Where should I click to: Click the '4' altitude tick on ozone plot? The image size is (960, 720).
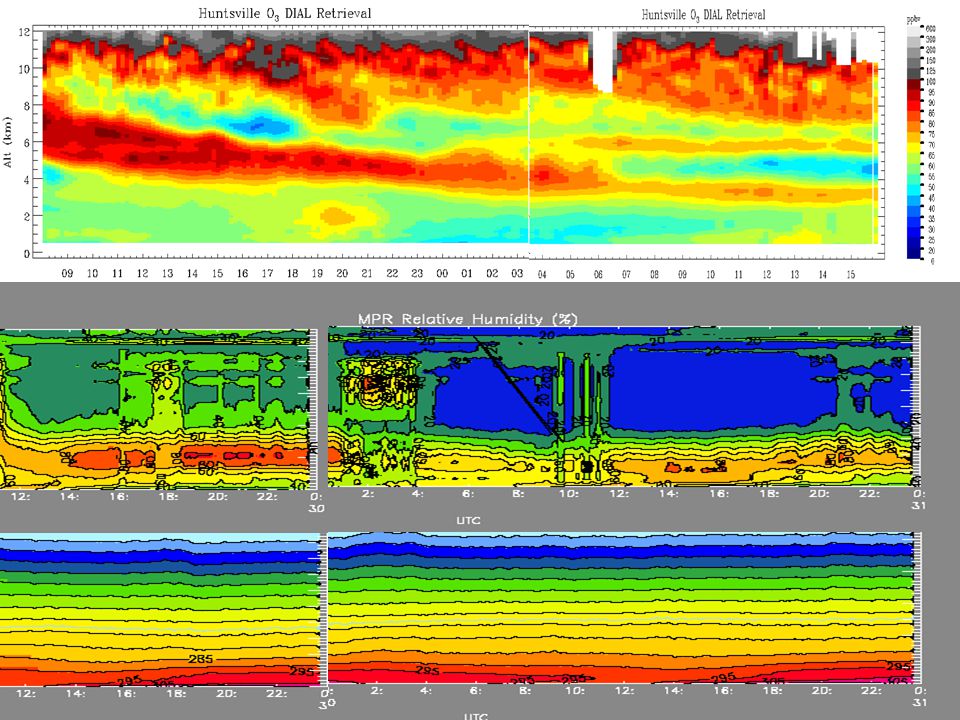coord(26,179)
